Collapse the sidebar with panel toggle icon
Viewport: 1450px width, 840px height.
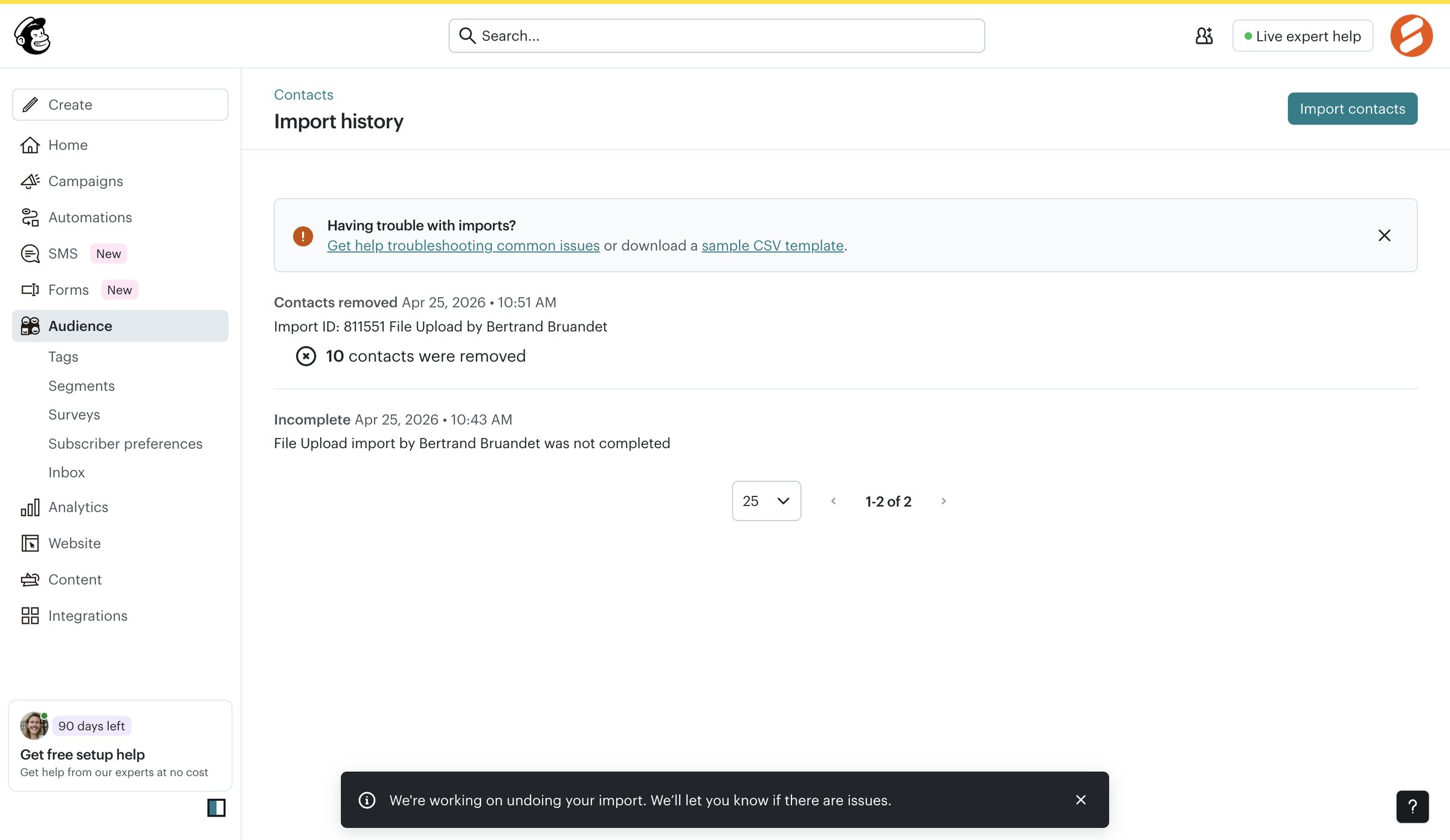point(216,807)
